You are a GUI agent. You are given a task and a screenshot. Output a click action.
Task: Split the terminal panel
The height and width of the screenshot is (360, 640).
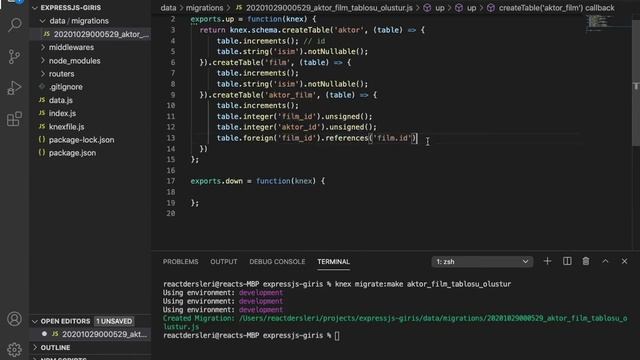pos(567,261)
